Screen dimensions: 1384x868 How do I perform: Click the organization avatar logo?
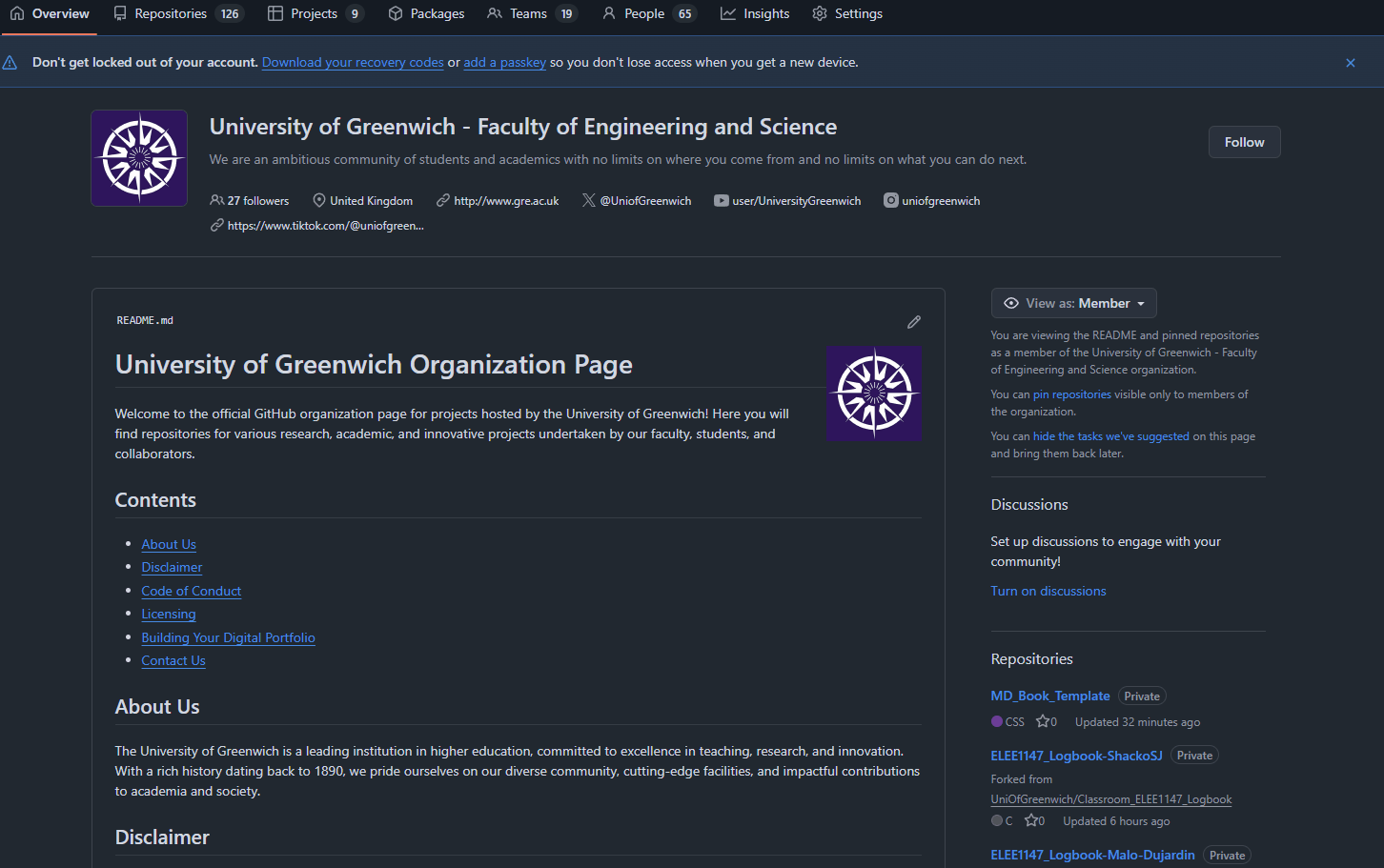139,158
